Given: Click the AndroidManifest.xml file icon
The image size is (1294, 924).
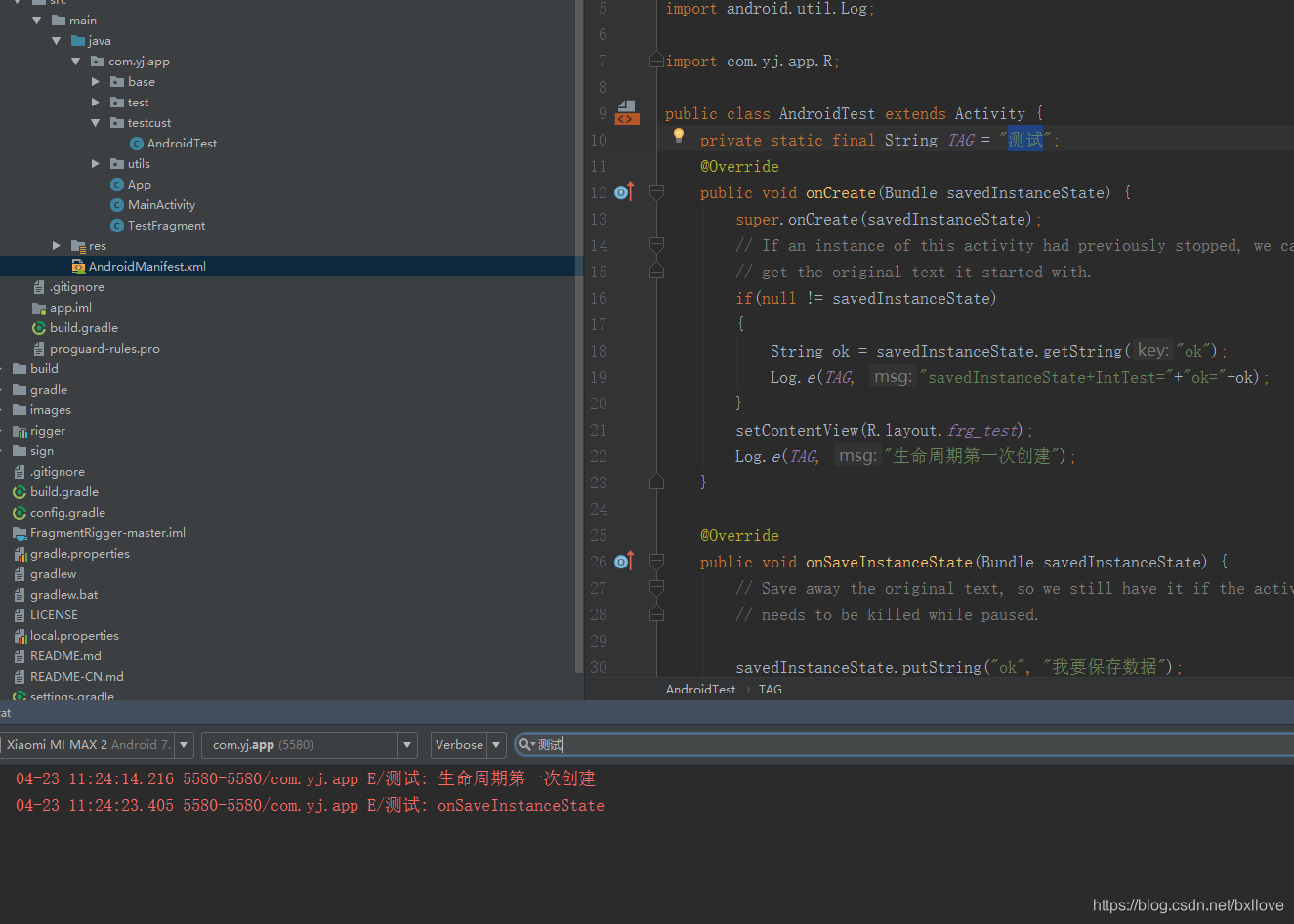Looking at the screenshot, I should 78,266.
